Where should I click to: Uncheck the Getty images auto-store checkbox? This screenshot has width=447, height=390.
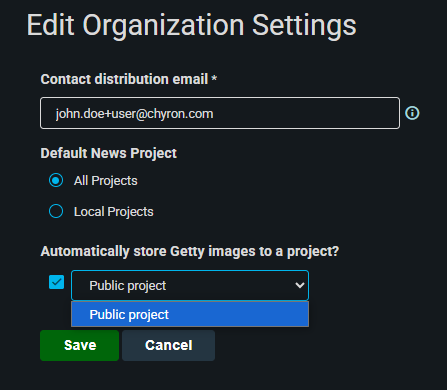pyautogui.click(x=57, y=282)
